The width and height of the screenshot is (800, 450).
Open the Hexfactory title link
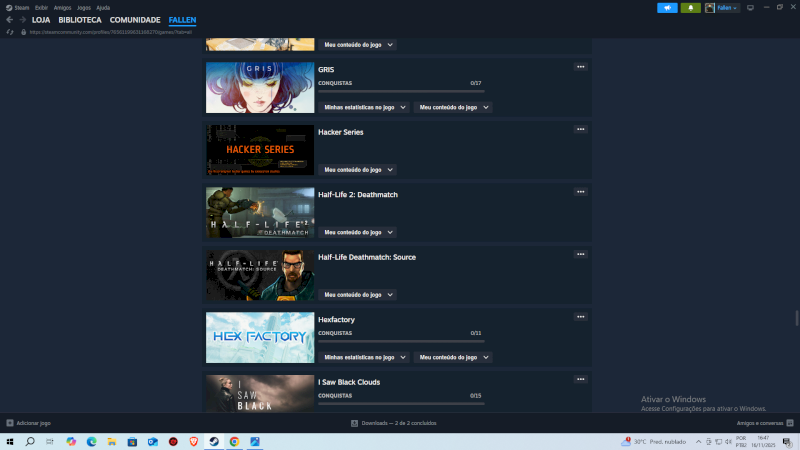point(336,319)
